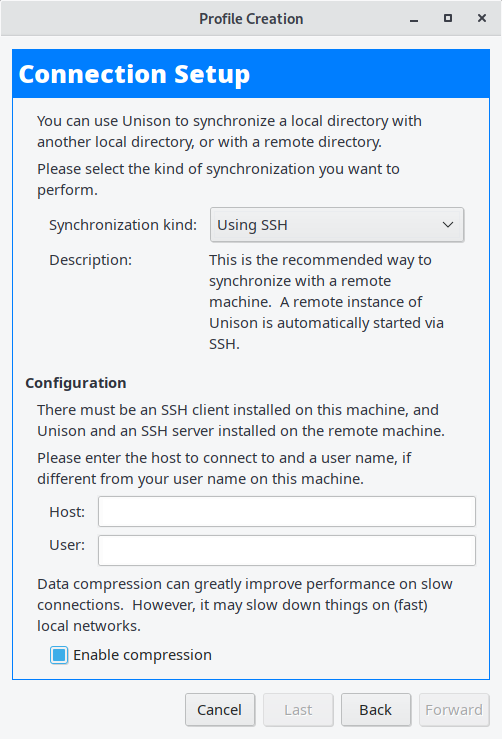Open the Synchronization kind combo box
Screen dimensions: 502x739
pos(337,225)
